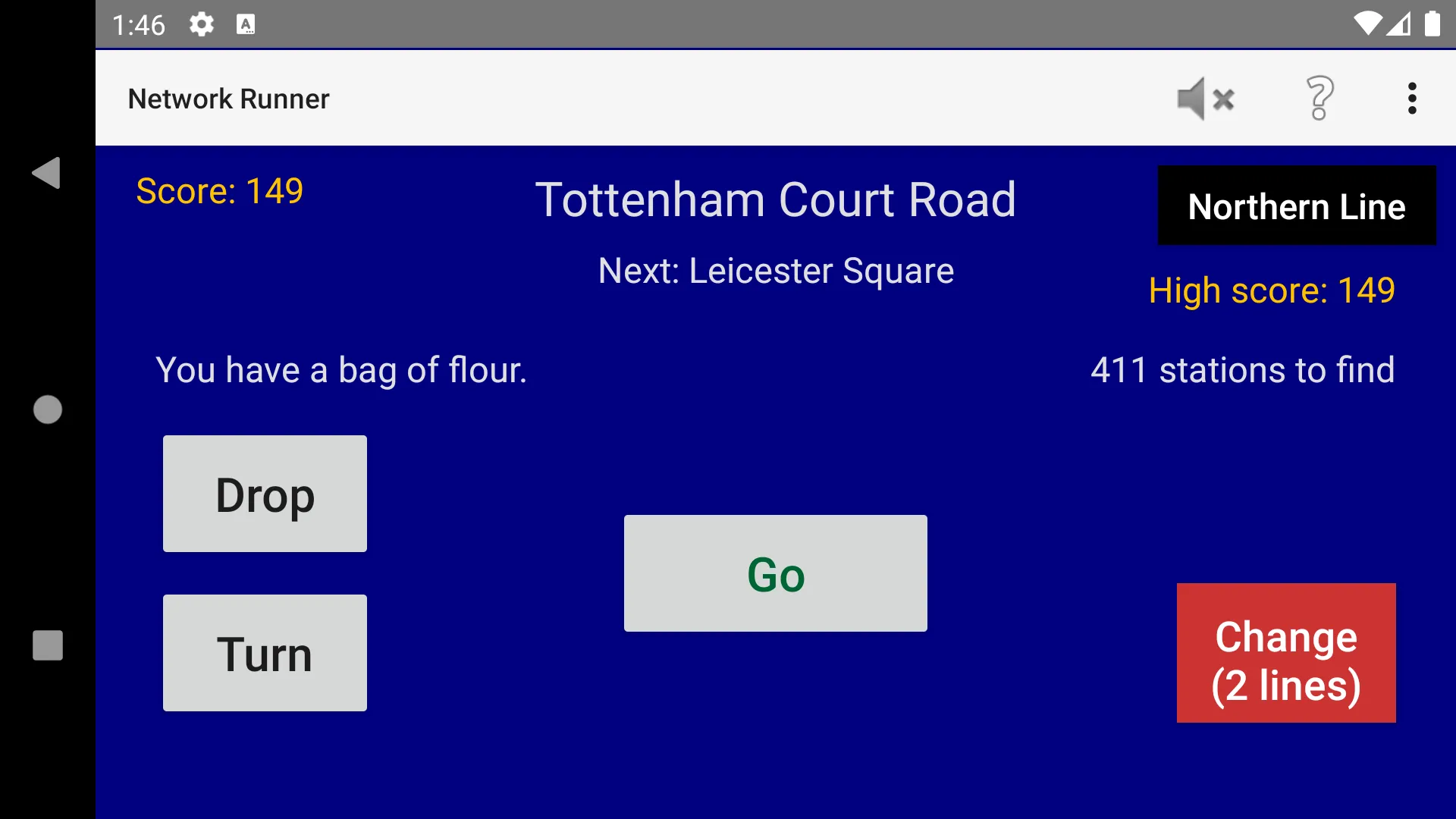This screenshot has width=1456, height=819.
Task: View the next station Leicester Square
Action: 775,269
